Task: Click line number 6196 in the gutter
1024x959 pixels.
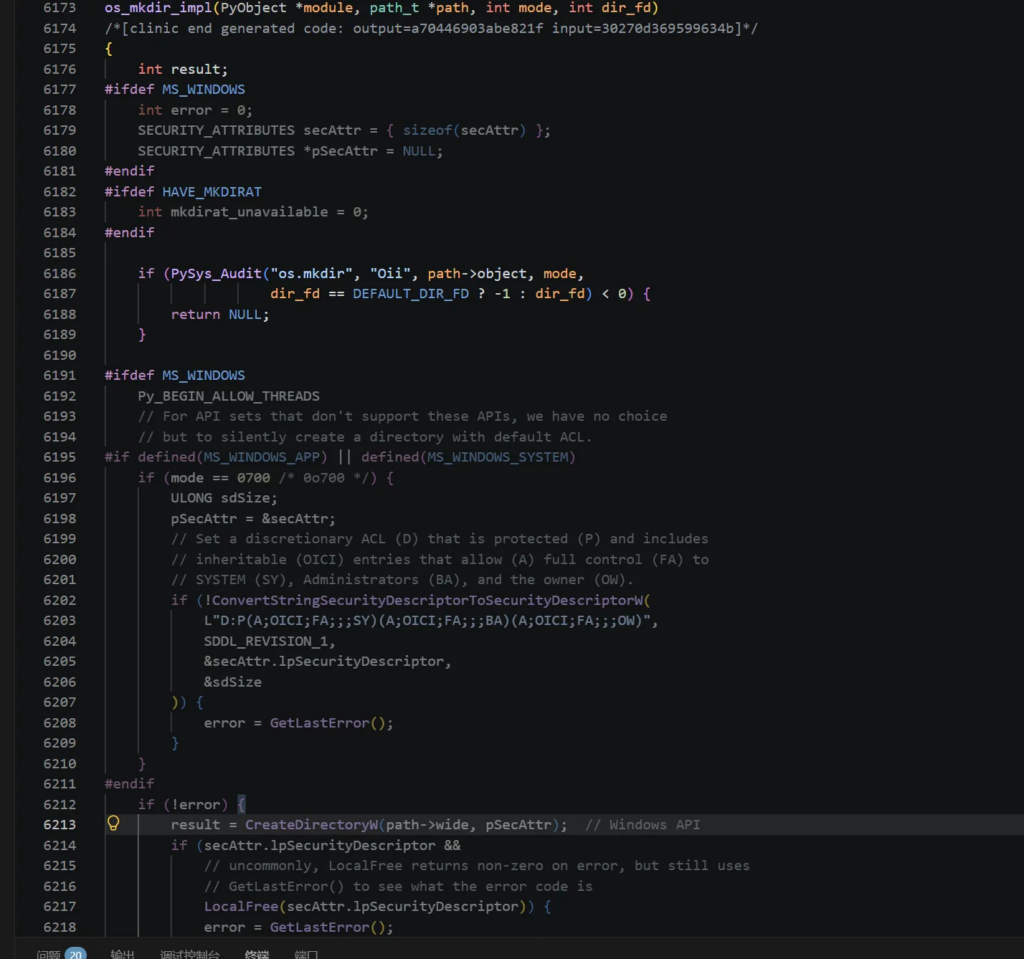Action: [x=59, y=478]
